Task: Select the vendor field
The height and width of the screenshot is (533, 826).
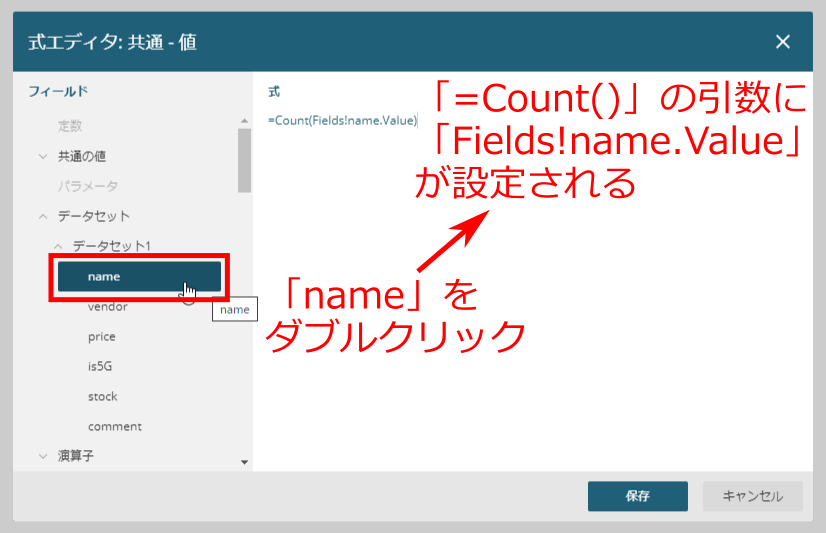Action: (x=107, y=307)
